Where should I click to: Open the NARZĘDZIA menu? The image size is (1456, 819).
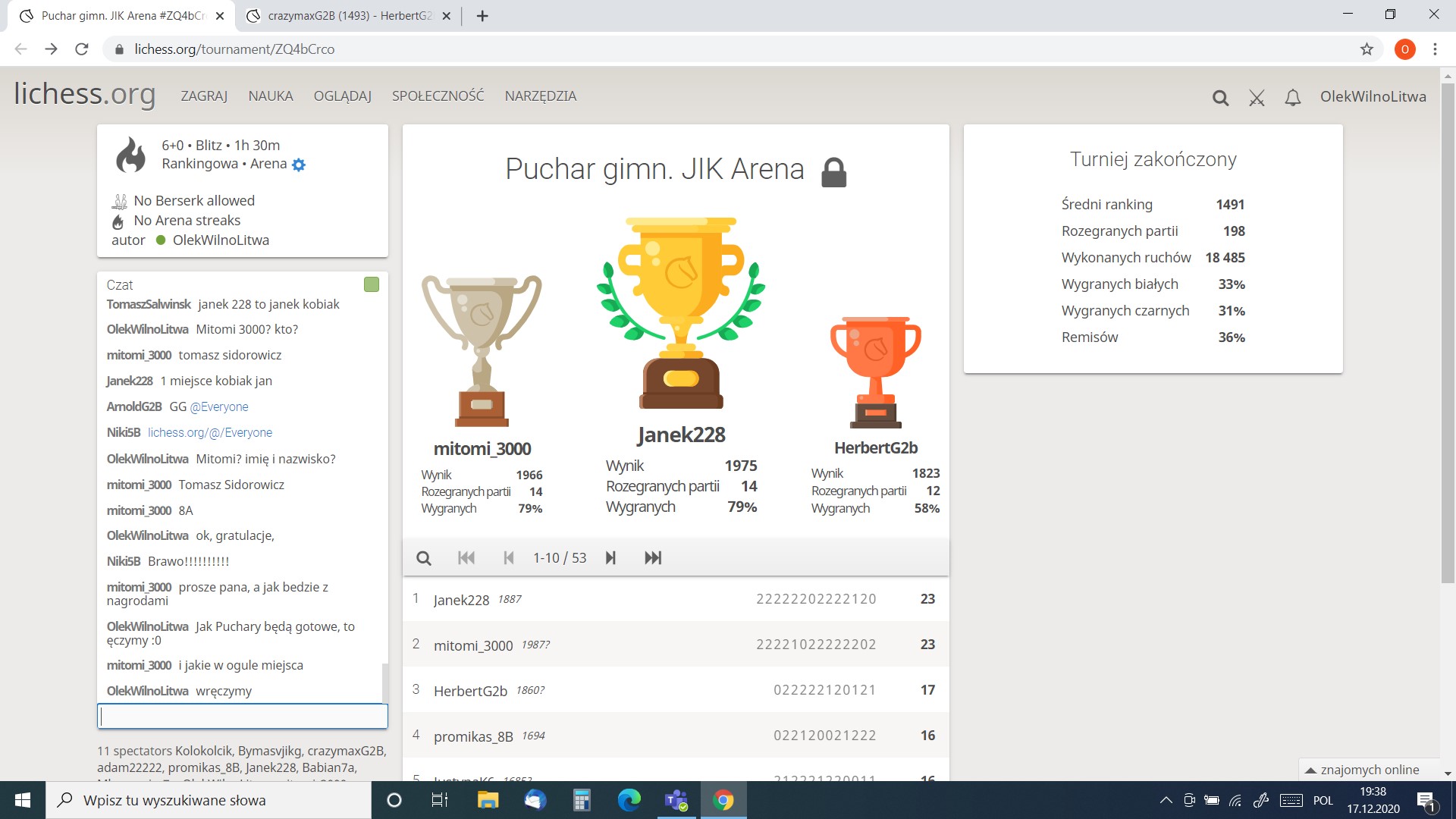coord(541,96)
